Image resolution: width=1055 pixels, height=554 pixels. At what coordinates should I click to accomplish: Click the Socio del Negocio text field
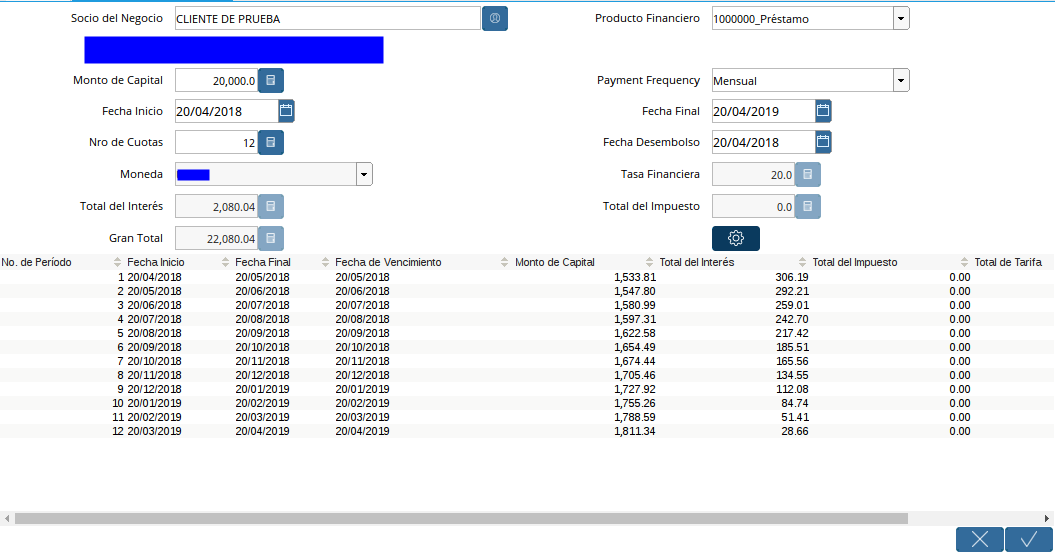coord(327,19)
